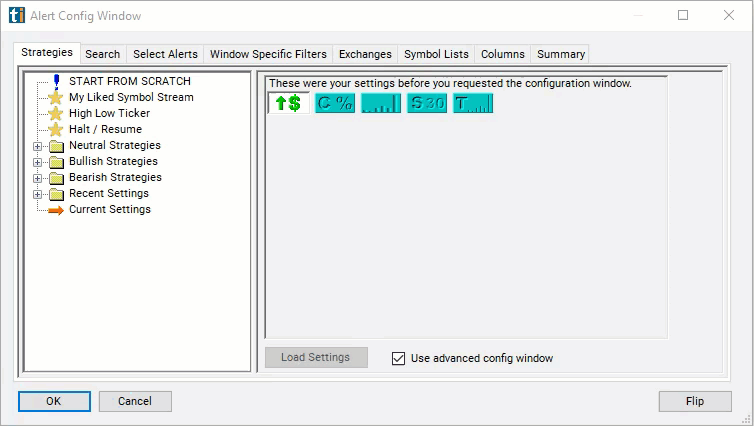Go to the Symbol Lists tab
The width and height of the screenshot is (754, 426).
tap(436, 54)
